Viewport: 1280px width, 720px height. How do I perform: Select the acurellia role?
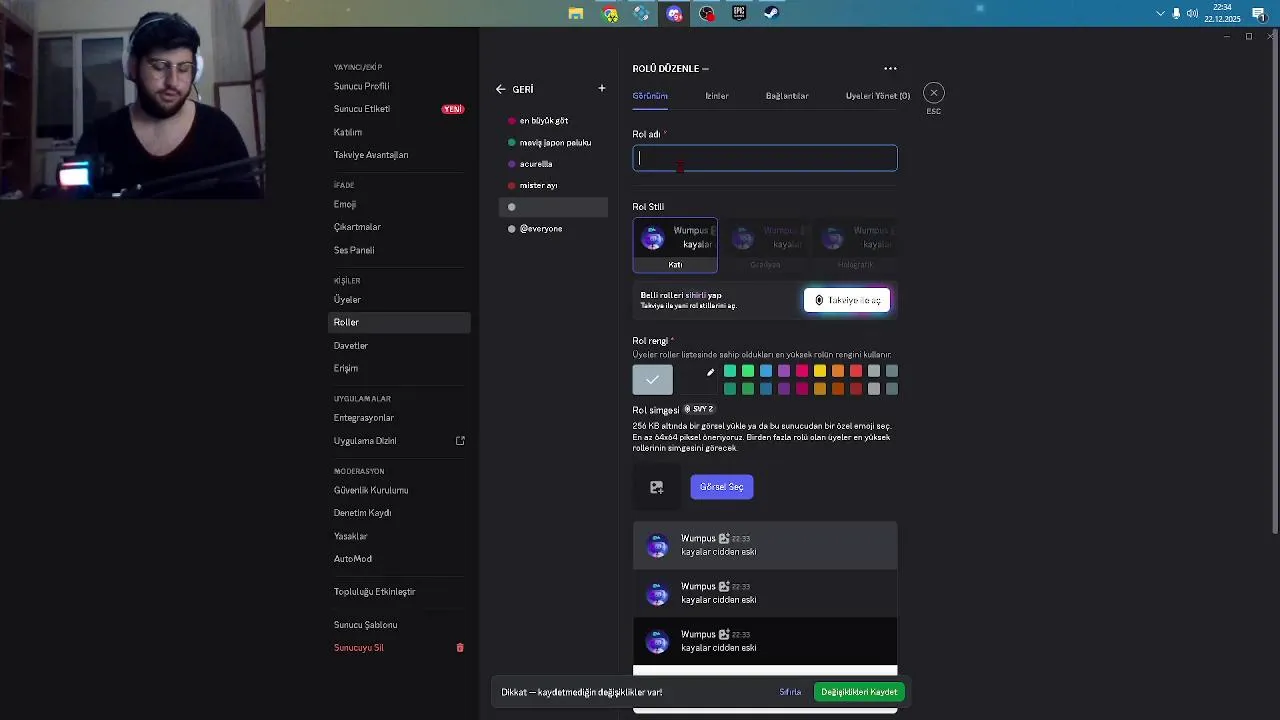[x=553, y=164]
